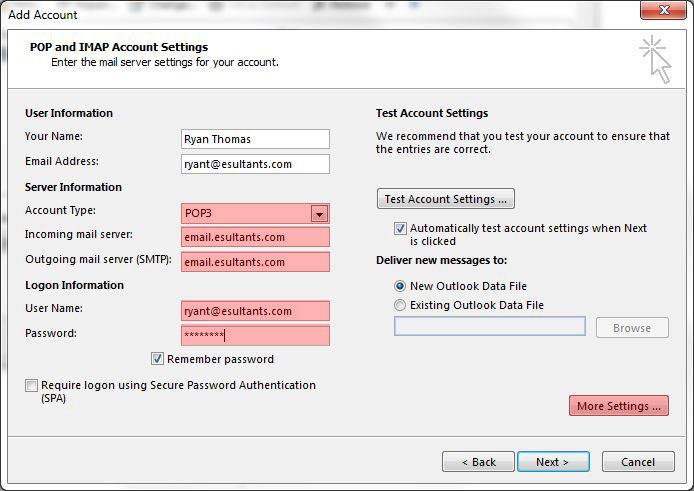694x491 pixels.
Task: Focus the Your Name field
Action: click(x=255, y=139)
